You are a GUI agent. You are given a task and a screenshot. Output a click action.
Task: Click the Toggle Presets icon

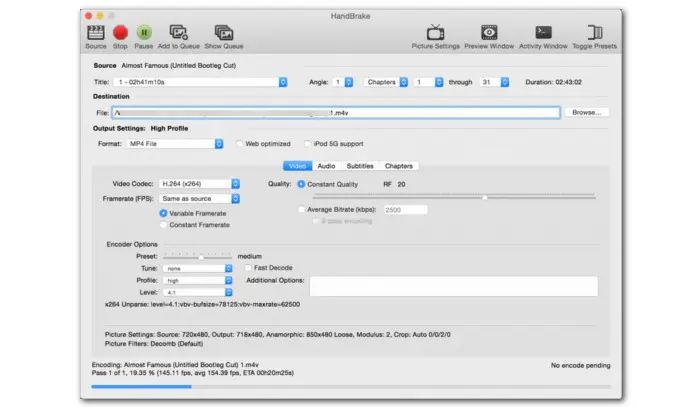pos(595,34)
